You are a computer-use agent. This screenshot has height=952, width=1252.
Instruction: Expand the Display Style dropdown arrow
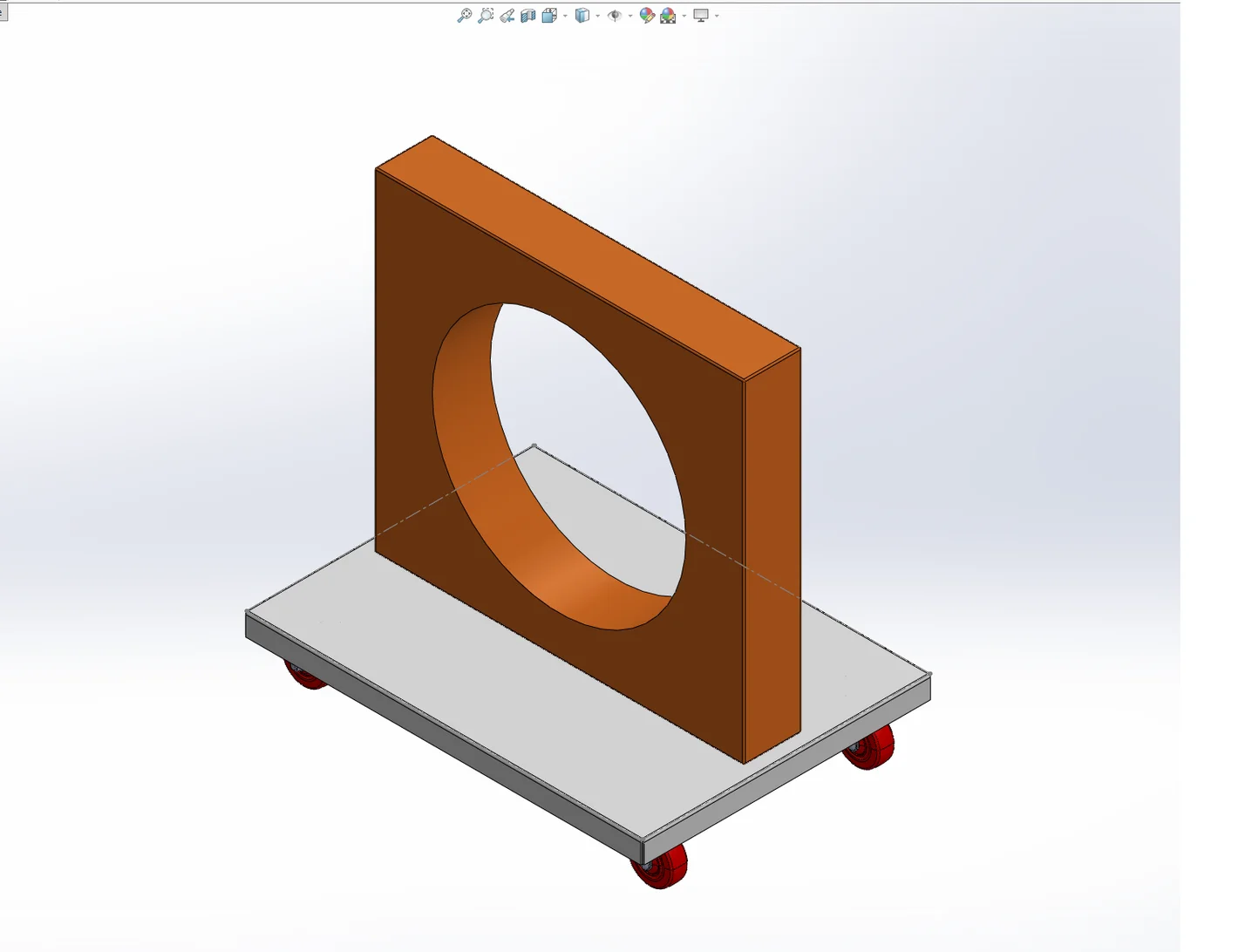click(598, 16)
